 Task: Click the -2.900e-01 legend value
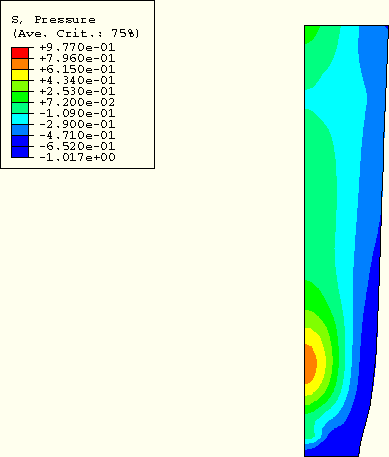(x=77, y=124)
